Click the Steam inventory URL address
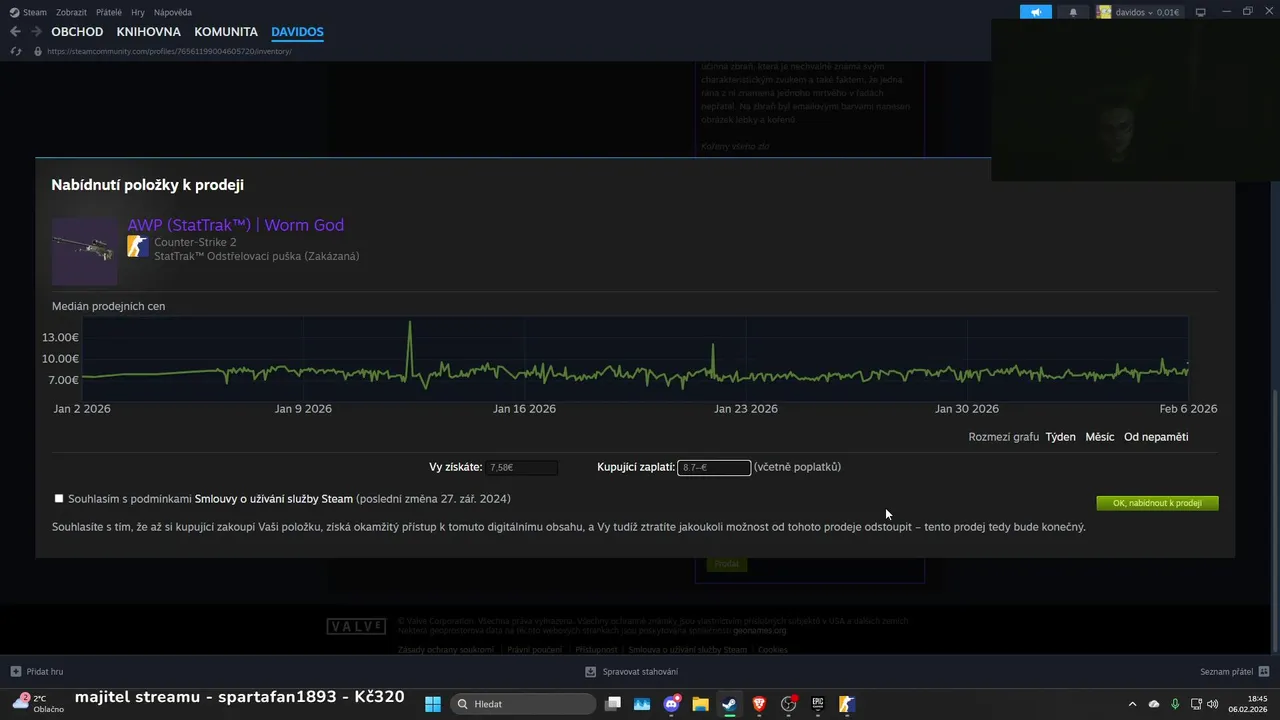1280x720 pixels. pyautogui.click(x=169, y=51)
